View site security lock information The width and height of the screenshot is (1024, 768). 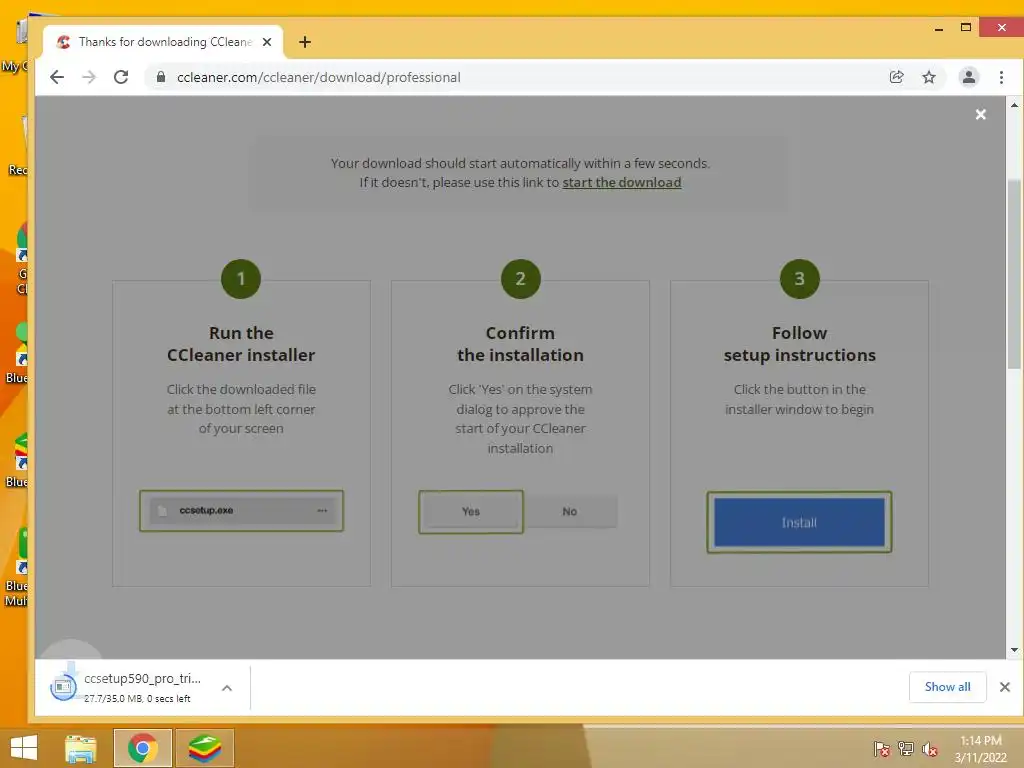(161, 77)
